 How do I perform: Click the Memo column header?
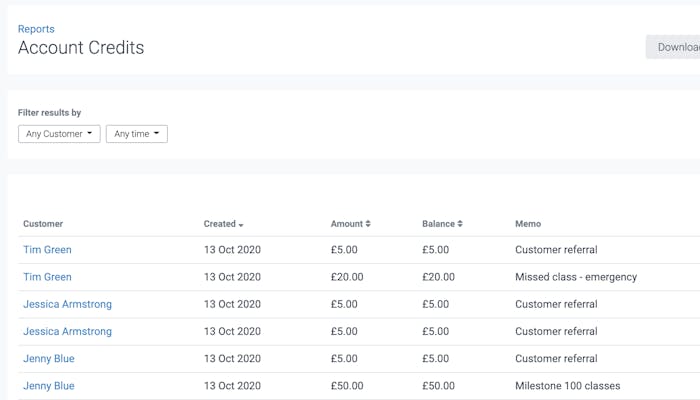pyautogui.click(x=528, y=224)
